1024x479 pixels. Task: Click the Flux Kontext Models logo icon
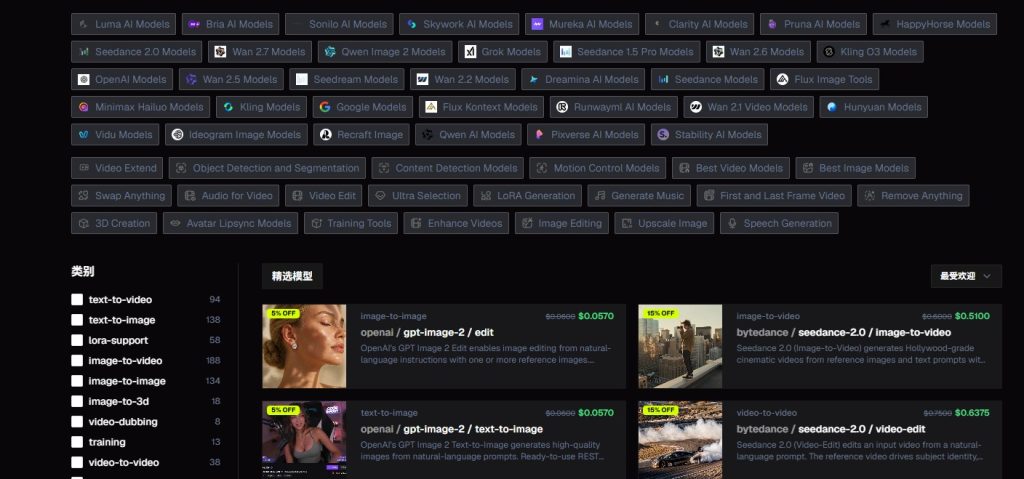click(431, 107)
